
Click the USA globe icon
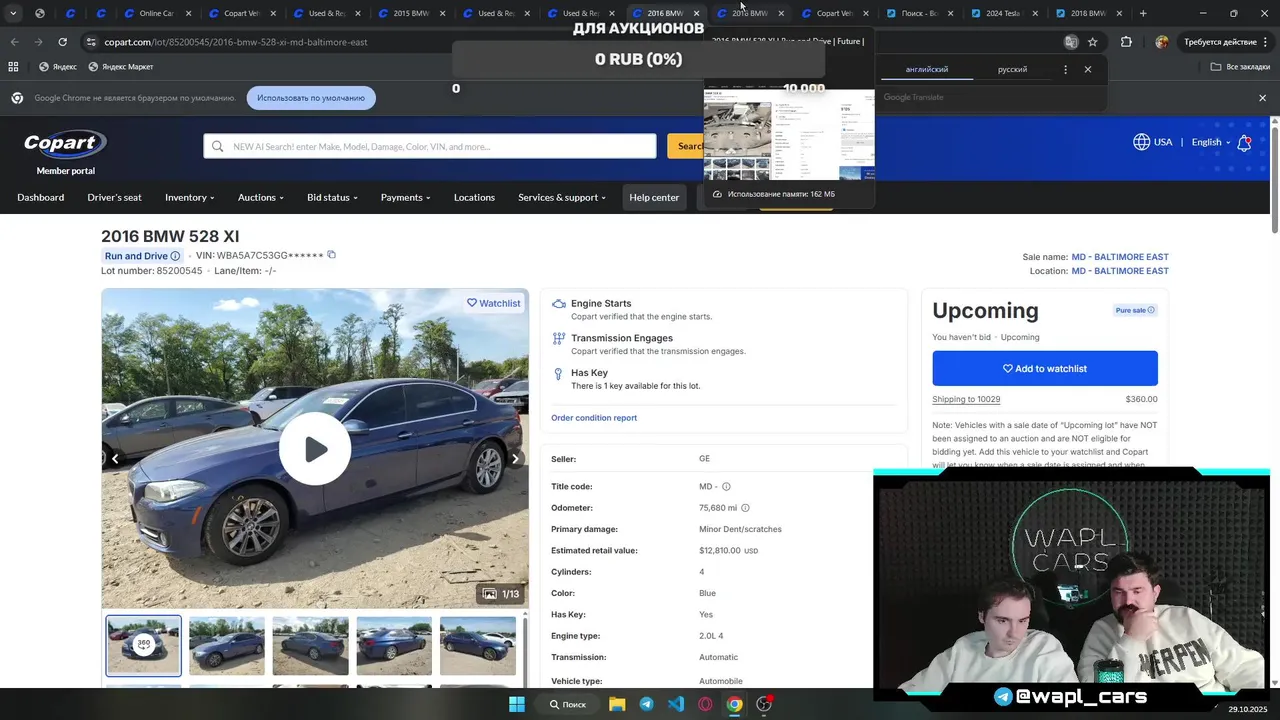point(1141,142)
